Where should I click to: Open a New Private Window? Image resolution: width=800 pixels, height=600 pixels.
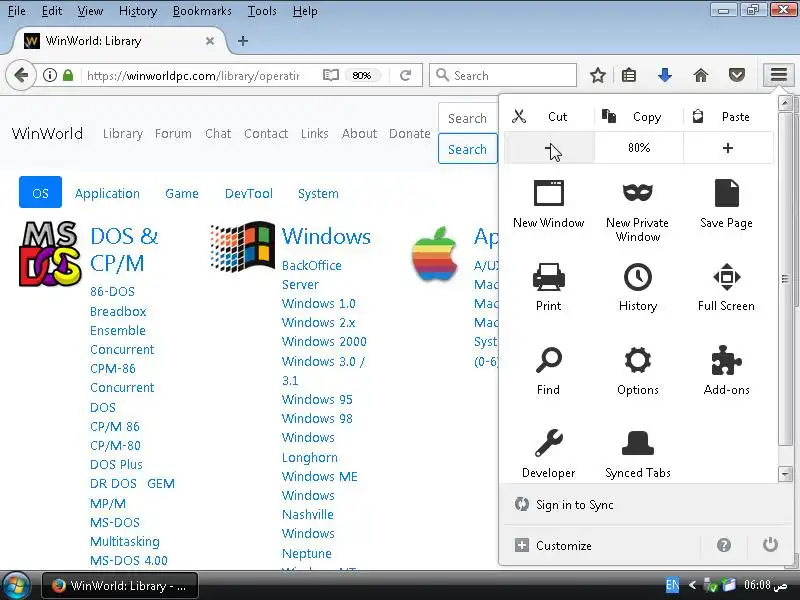coord(637,211)
